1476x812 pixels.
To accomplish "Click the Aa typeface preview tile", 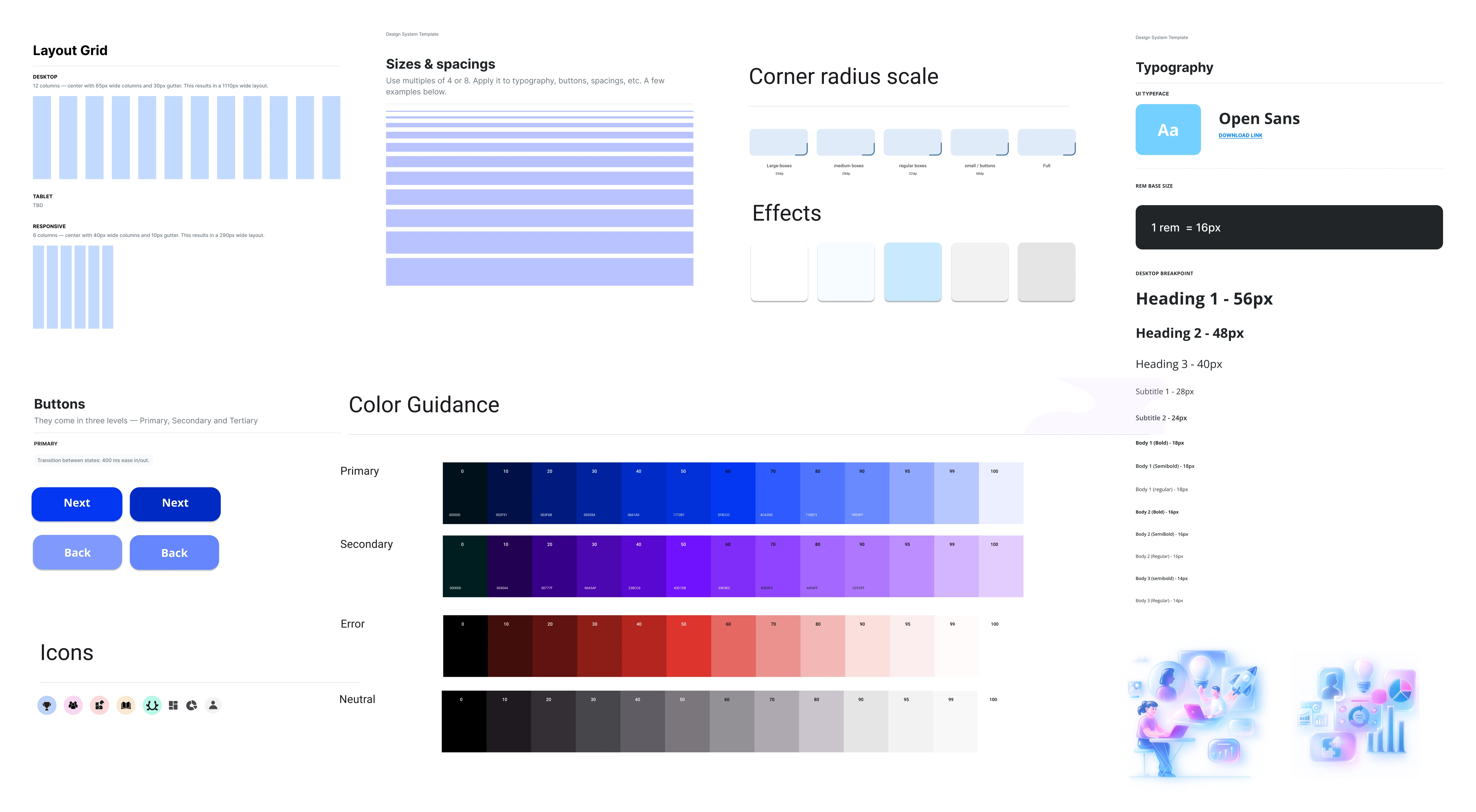I will pos(1168,129).
